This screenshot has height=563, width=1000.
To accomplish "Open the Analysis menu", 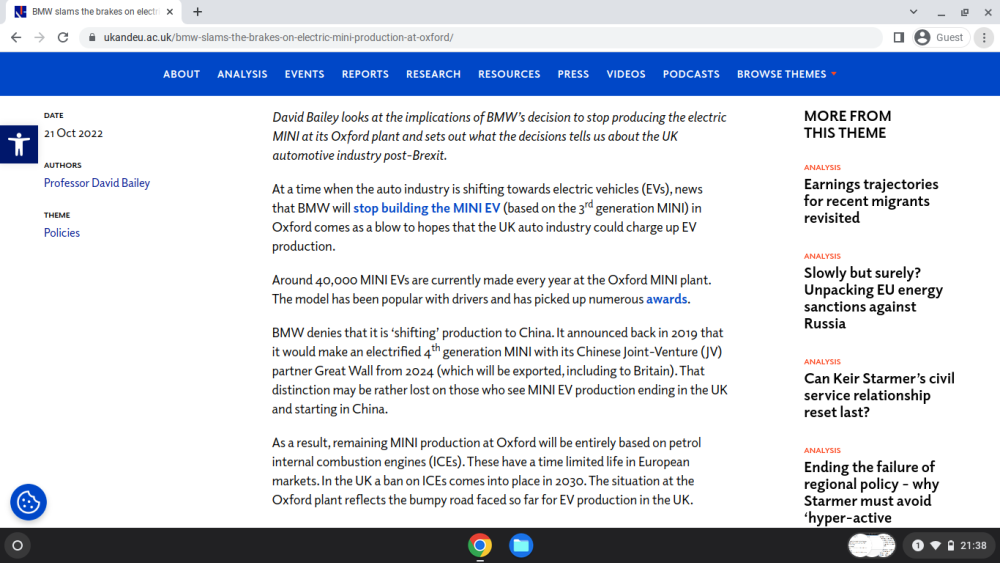I will point(242,74).
